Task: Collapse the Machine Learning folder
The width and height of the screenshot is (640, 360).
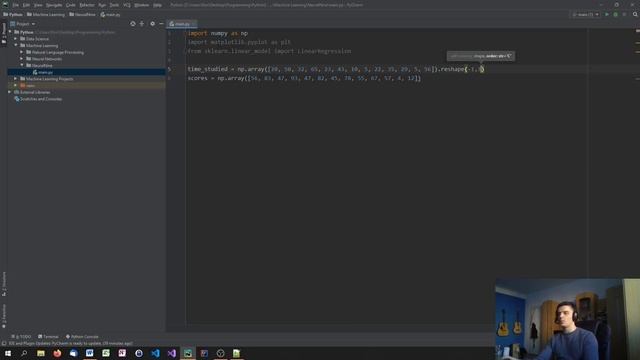Action: 16,45
